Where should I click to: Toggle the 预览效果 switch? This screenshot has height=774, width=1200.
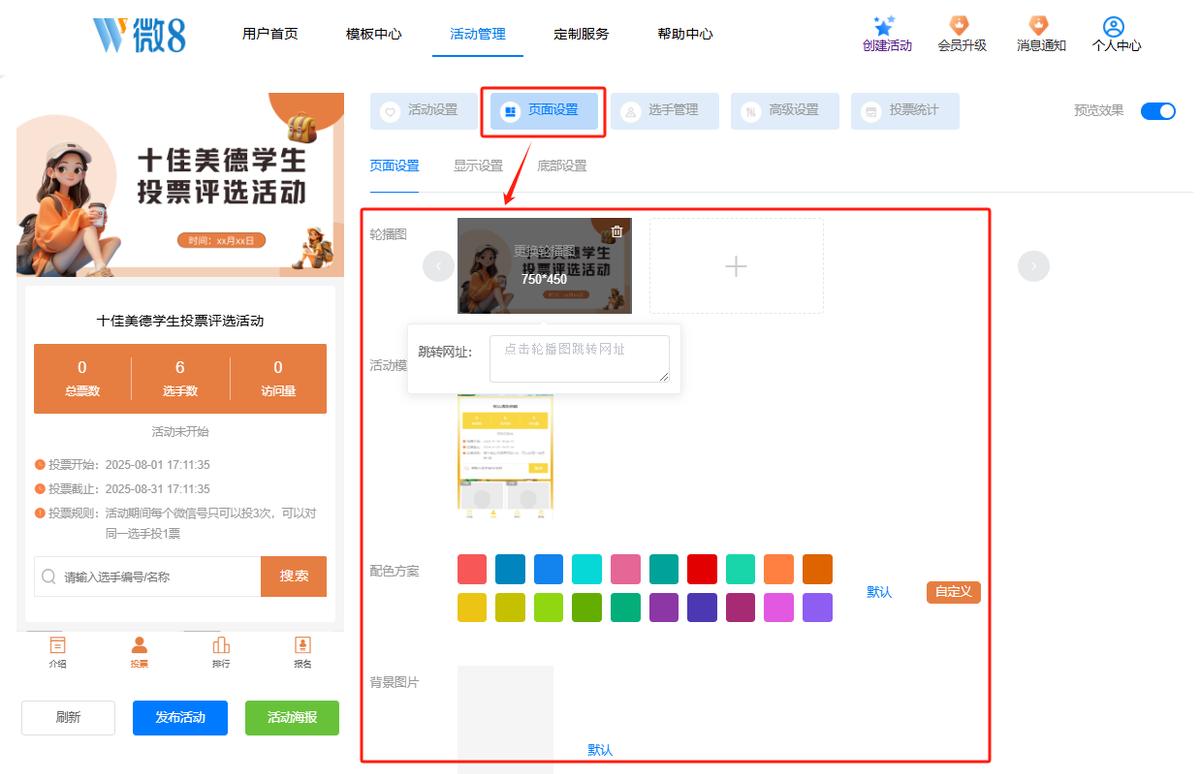point(1158,111)
